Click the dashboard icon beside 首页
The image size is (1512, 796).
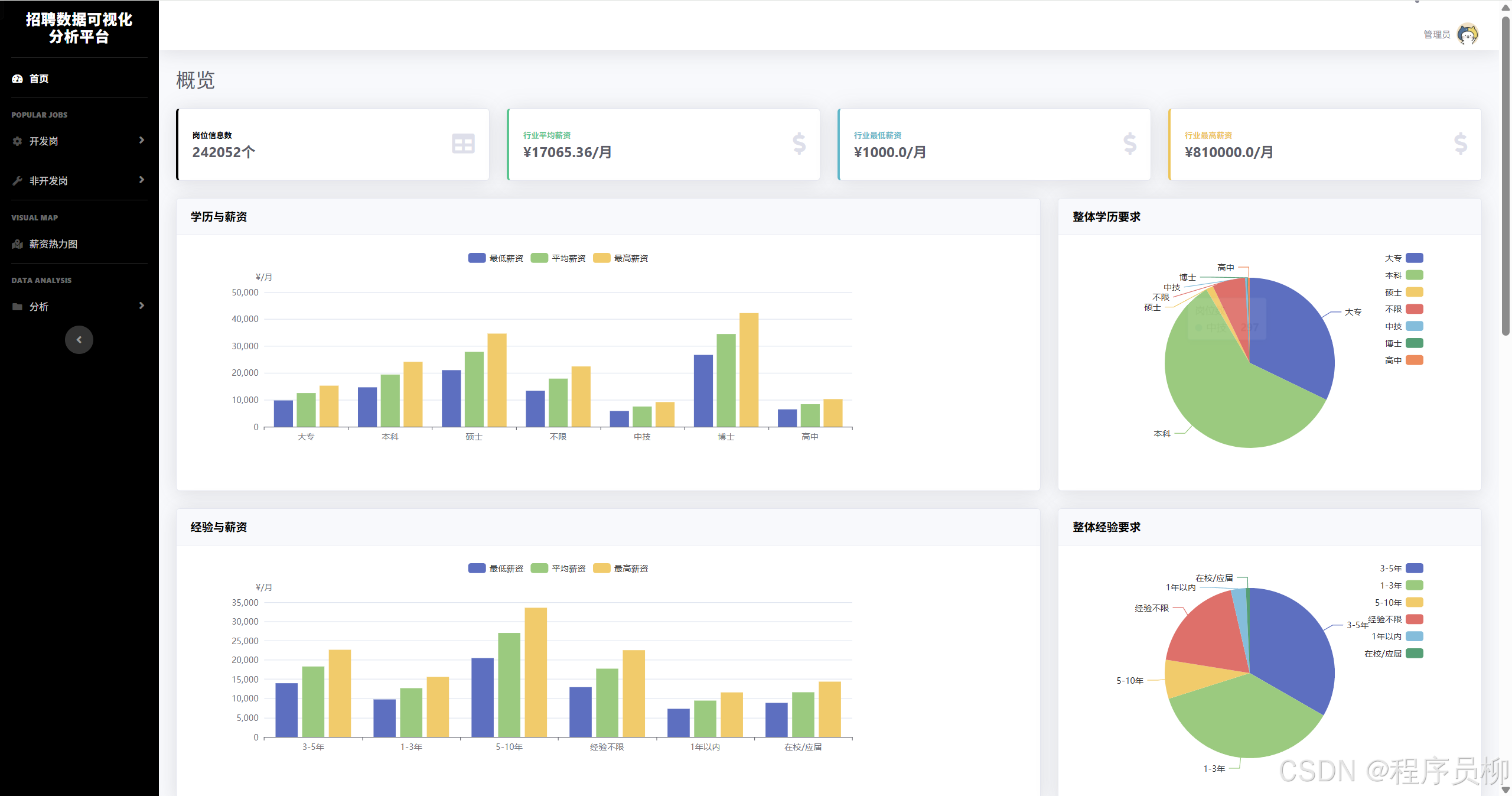click(x=17, y=79)
